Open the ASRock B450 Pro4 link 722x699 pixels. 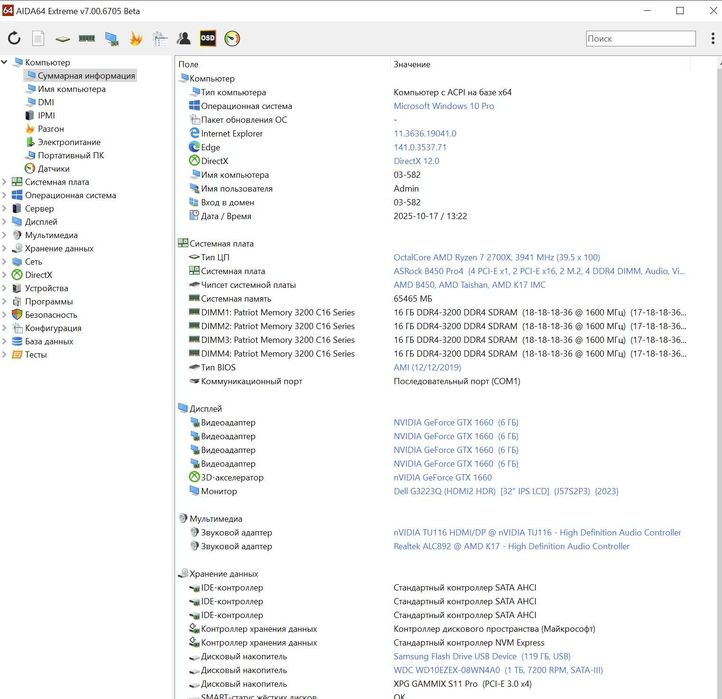[x=539, y=271]
